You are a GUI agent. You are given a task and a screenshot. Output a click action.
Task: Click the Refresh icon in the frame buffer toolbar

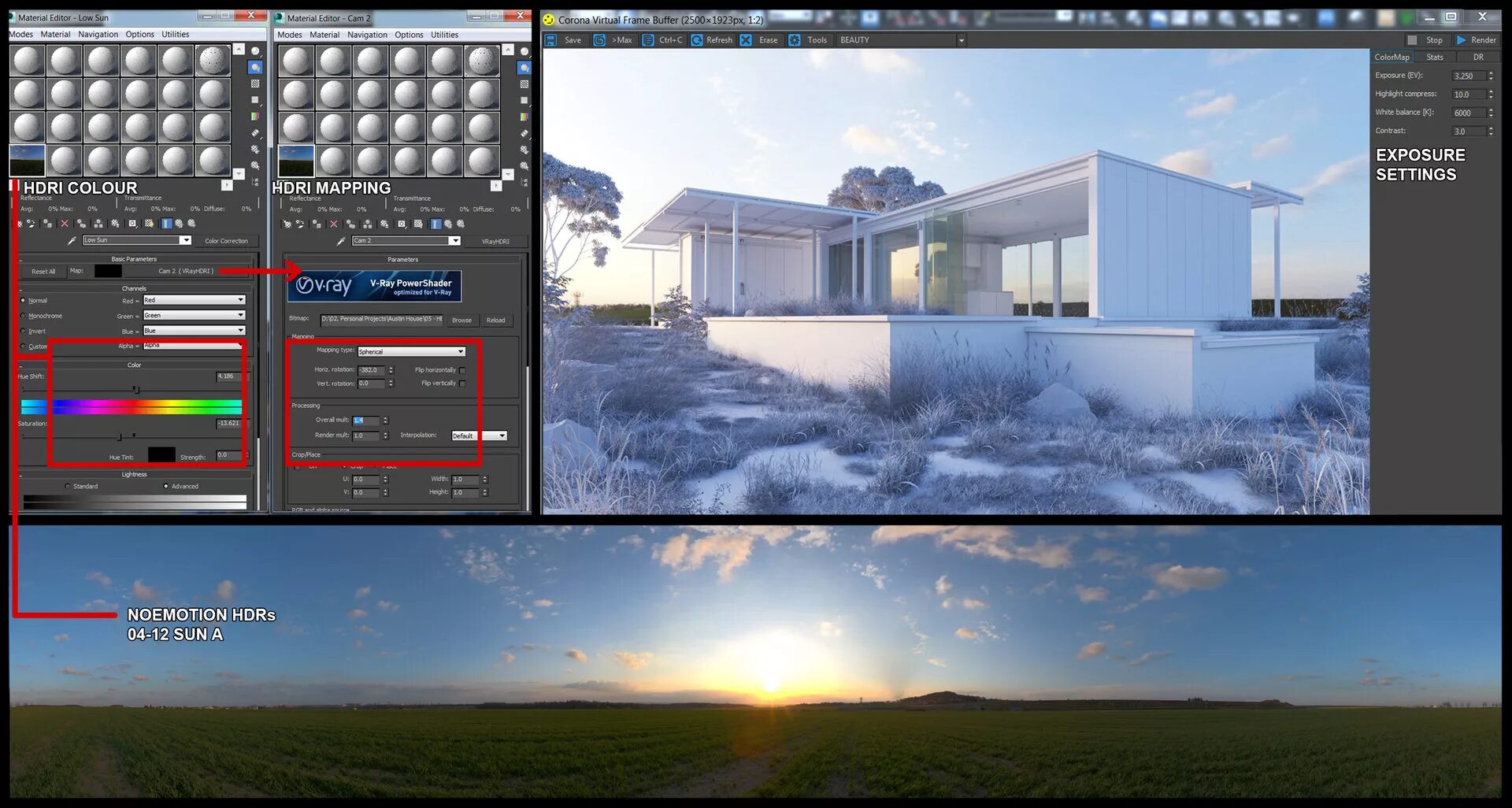(x=697, y=39)
